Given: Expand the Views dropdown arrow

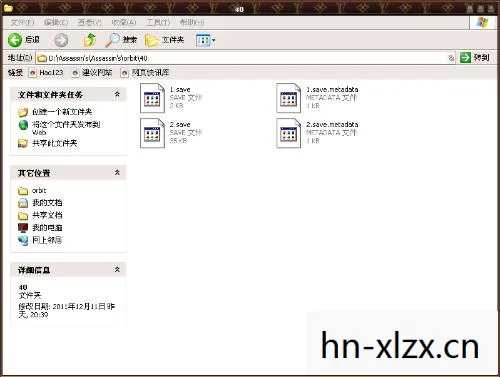Looking at the screenshot, I should pos(214,40).
